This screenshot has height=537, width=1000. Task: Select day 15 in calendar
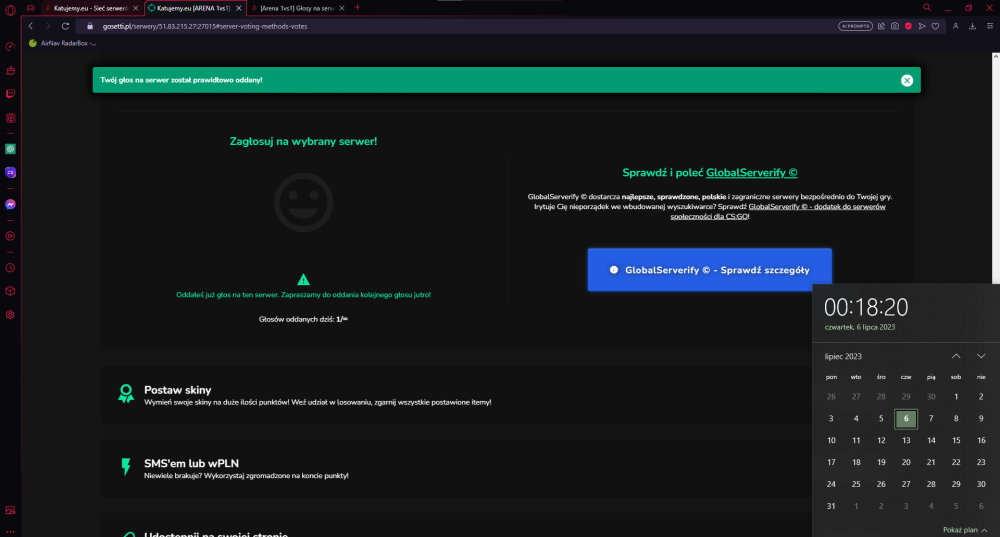coord(956,440)
